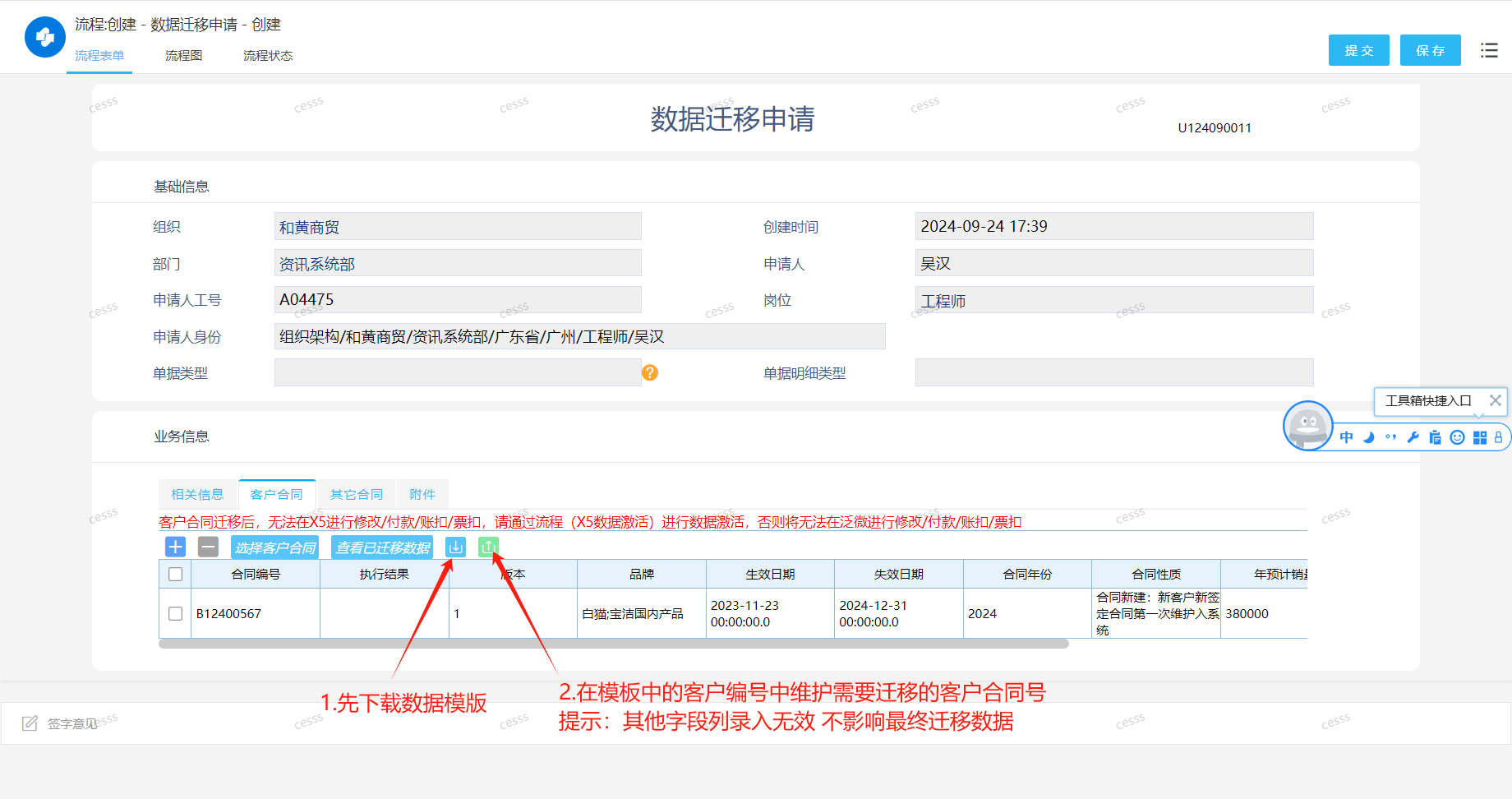Open the wrench settings icon

[1413, 437]
